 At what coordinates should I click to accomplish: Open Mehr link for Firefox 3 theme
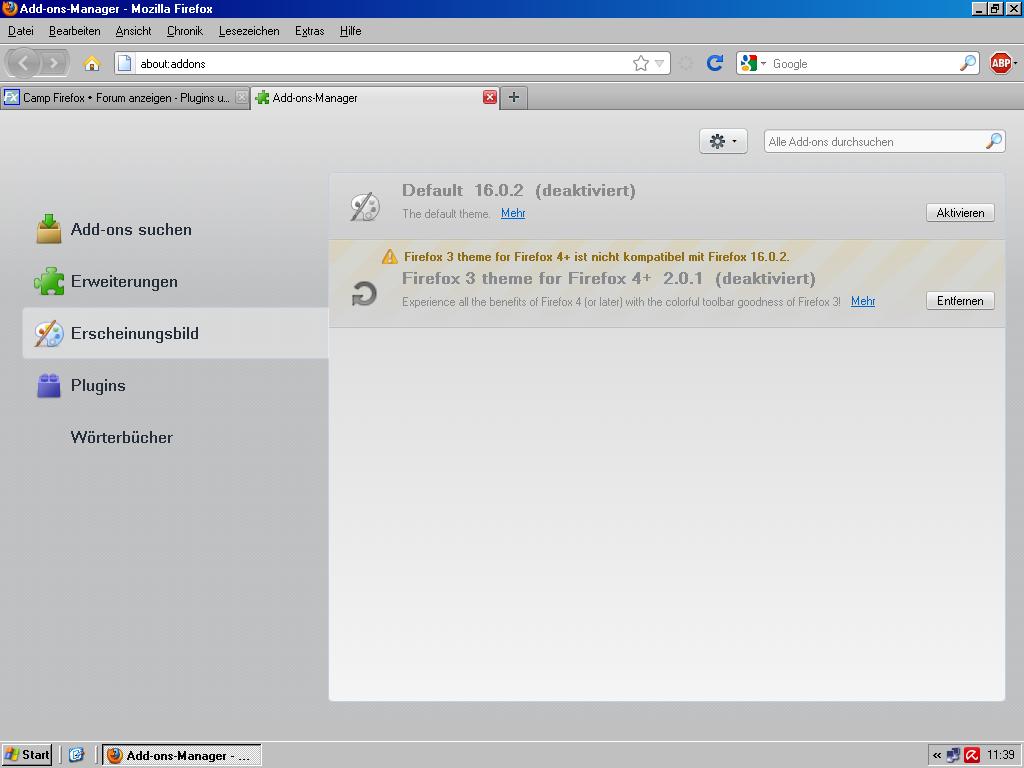pos(863,301)
